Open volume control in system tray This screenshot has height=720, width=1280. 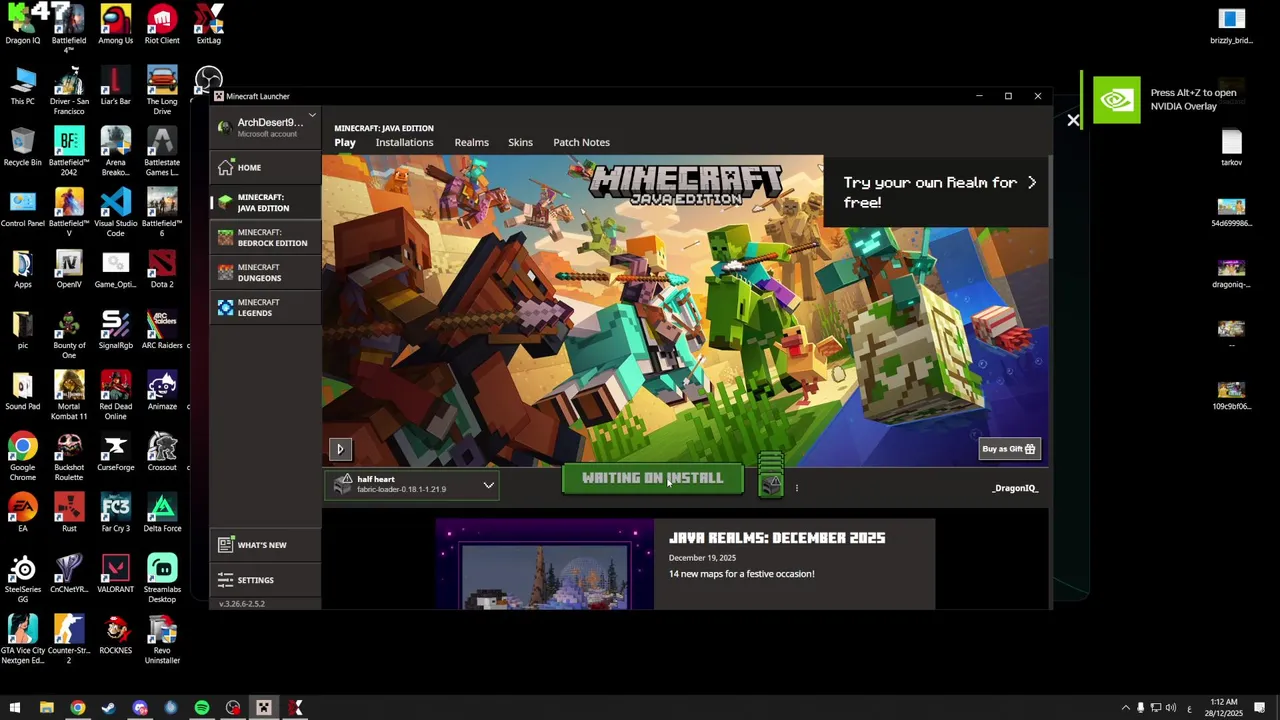[1170, 708]
